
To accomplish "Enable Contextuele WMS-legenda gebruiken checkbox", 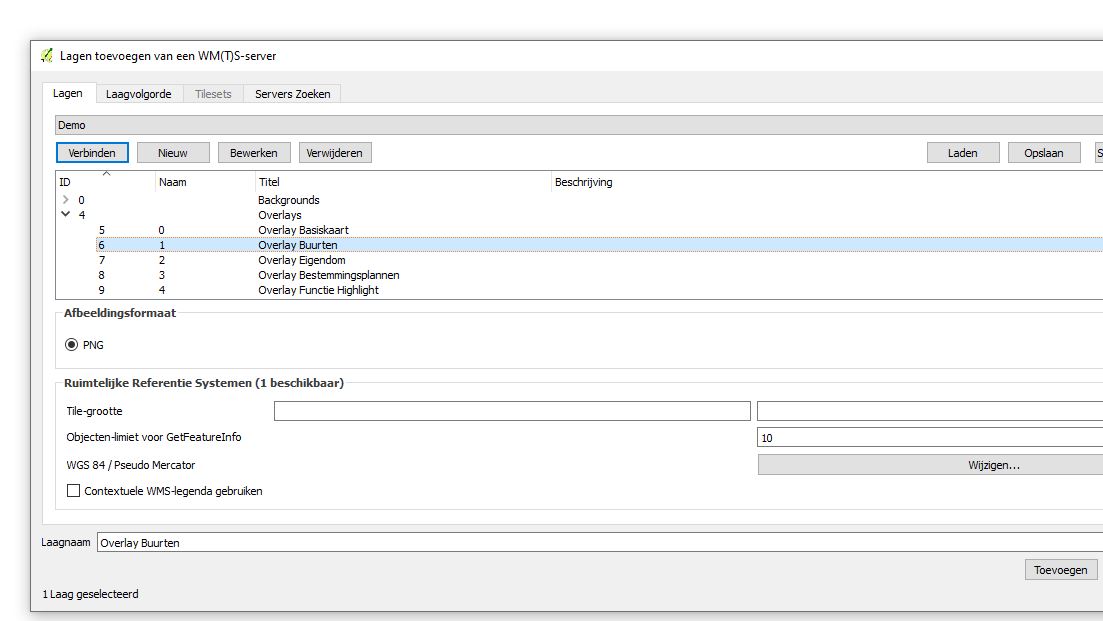I will click(73, 491).
